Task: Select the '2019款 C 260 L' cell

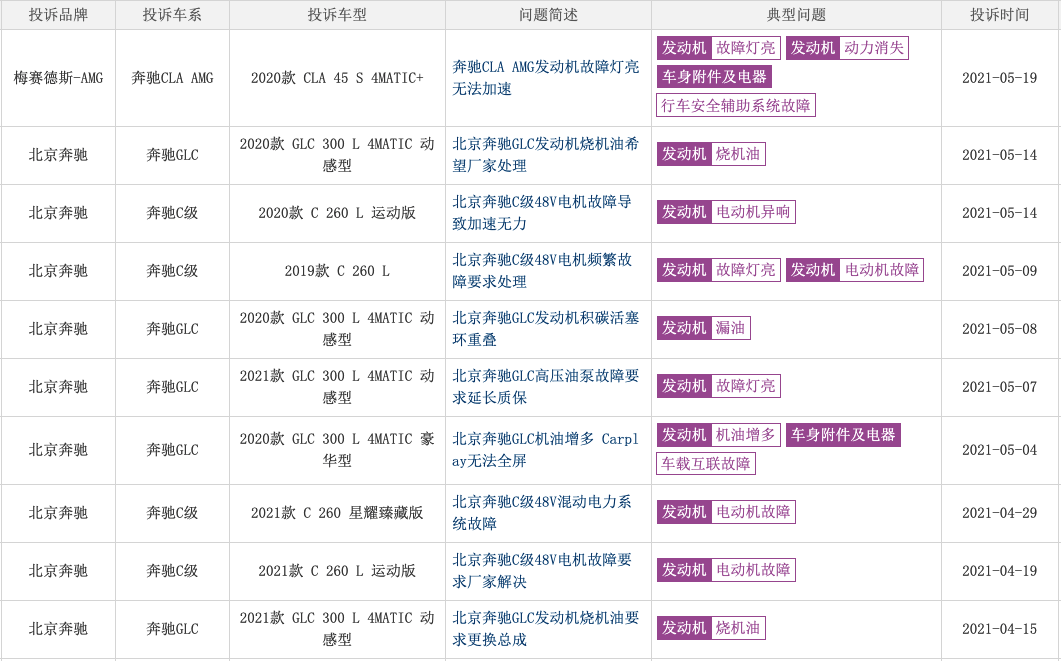Action: (337, 271)
